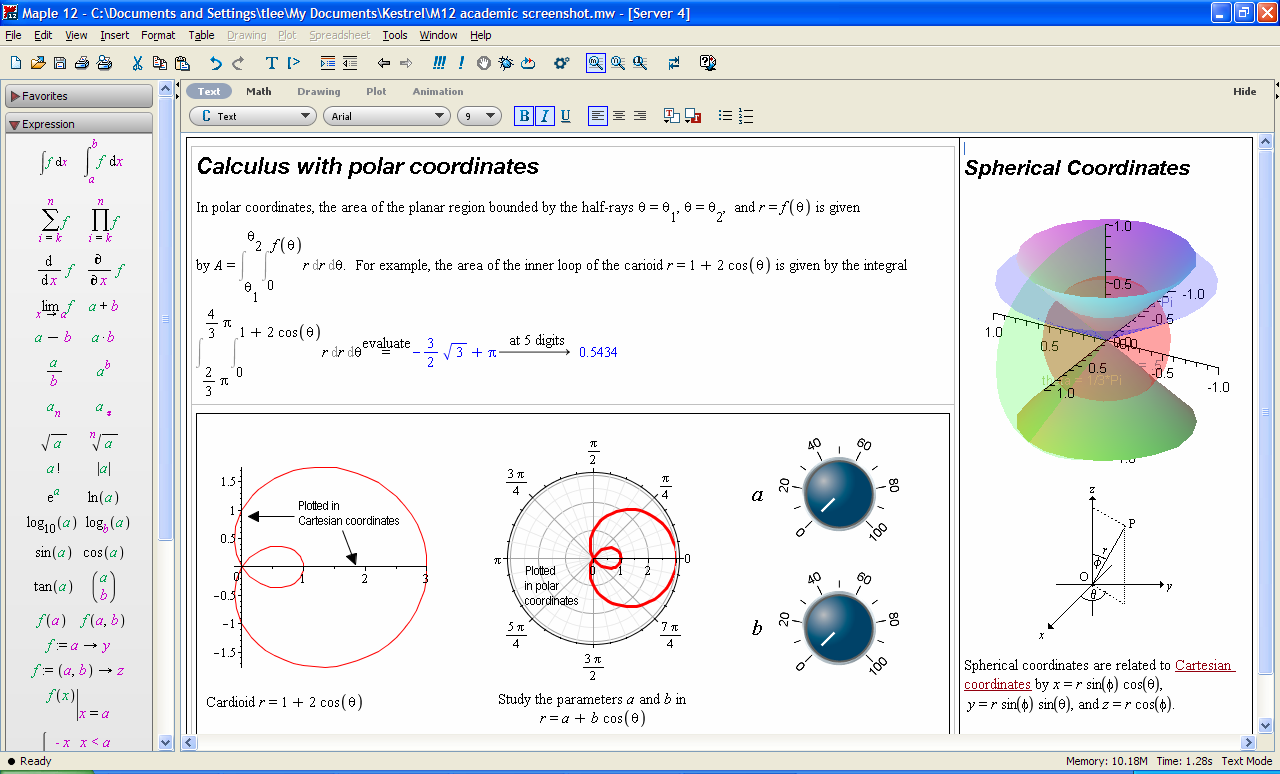This screenshot has height=774, width=1280.
Task: Outdent the section with the toolbar icon
Action: click(x=350, y=63)
